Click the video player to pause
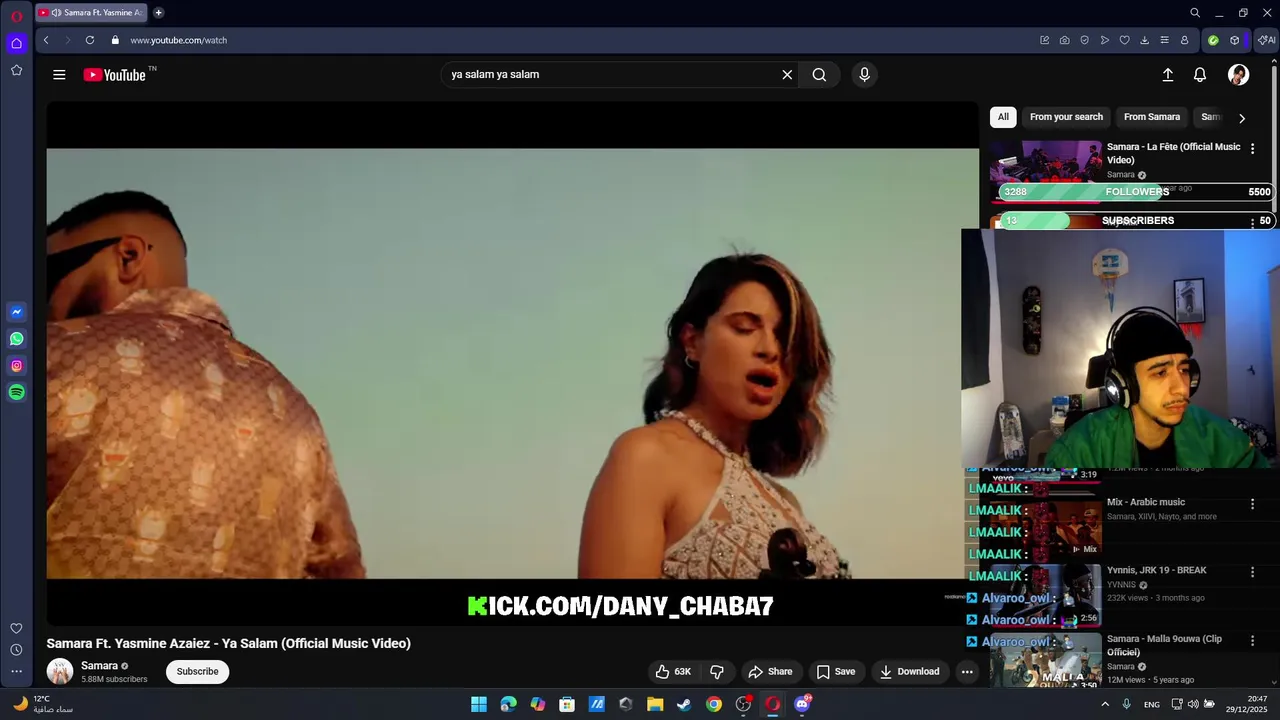Viewport: 1280px width, 720px height. (x=513, y=363)
